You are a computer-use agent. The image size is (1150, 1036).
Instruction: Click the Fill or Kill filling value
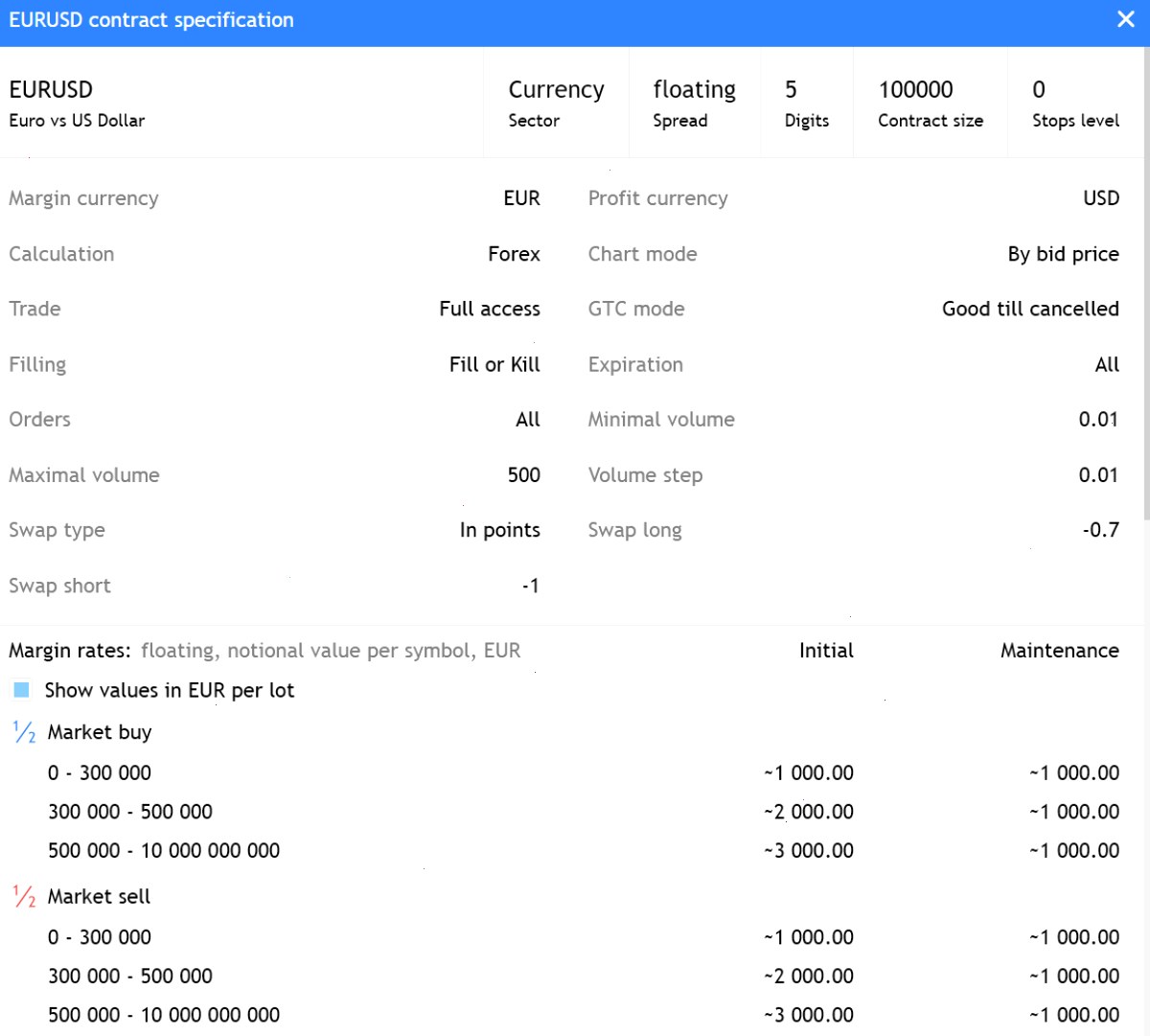click(x=494, y=364)
